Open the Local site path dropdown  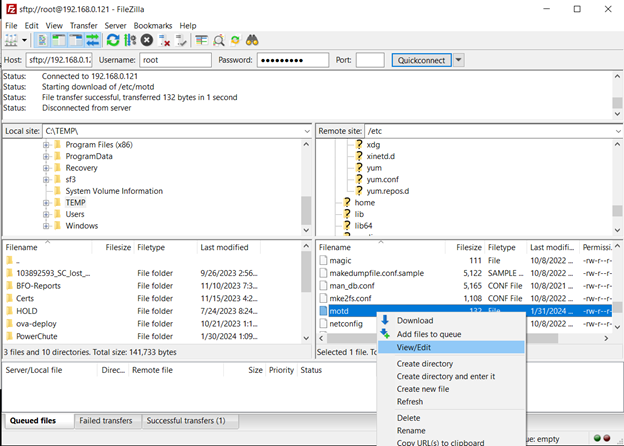pyautogui.click(x=307, y=131)
